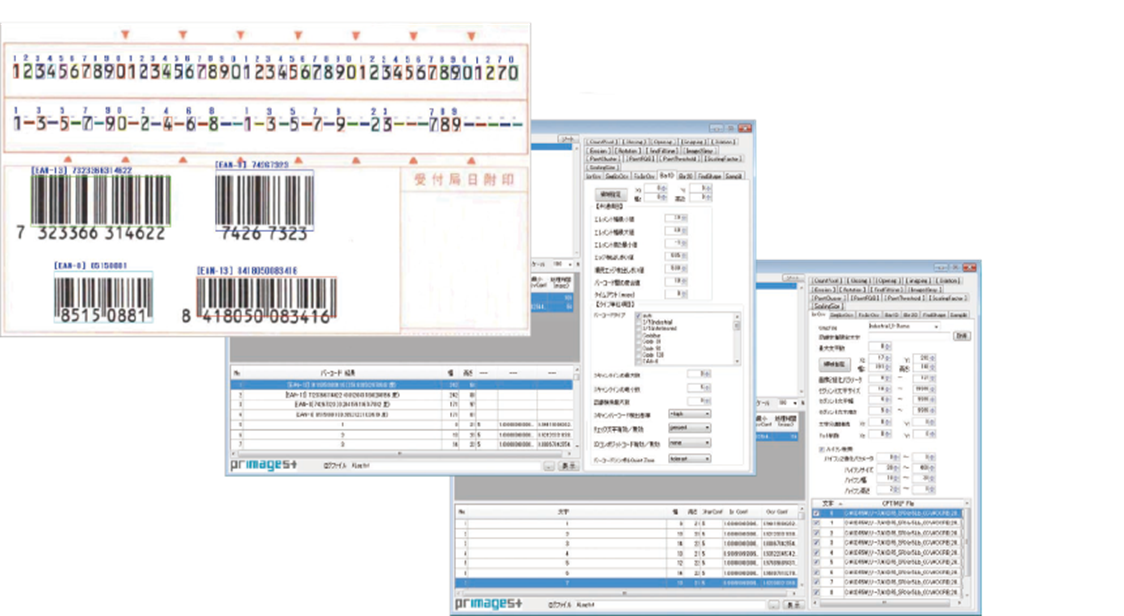Check the "auto" barcode type checkbox
The height and width of the screenshot is (616, 1124).
click(x=637, y=317)
